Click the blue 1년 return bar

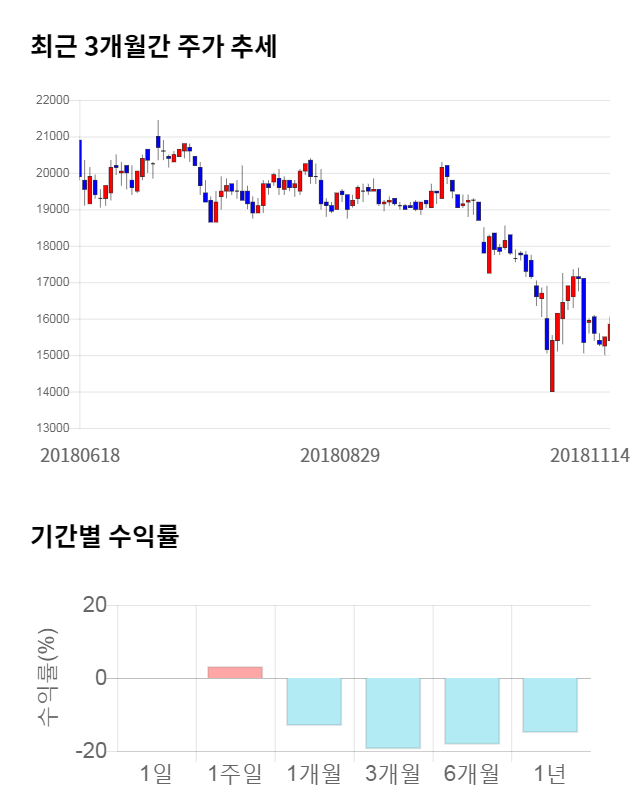pos(550,705)
